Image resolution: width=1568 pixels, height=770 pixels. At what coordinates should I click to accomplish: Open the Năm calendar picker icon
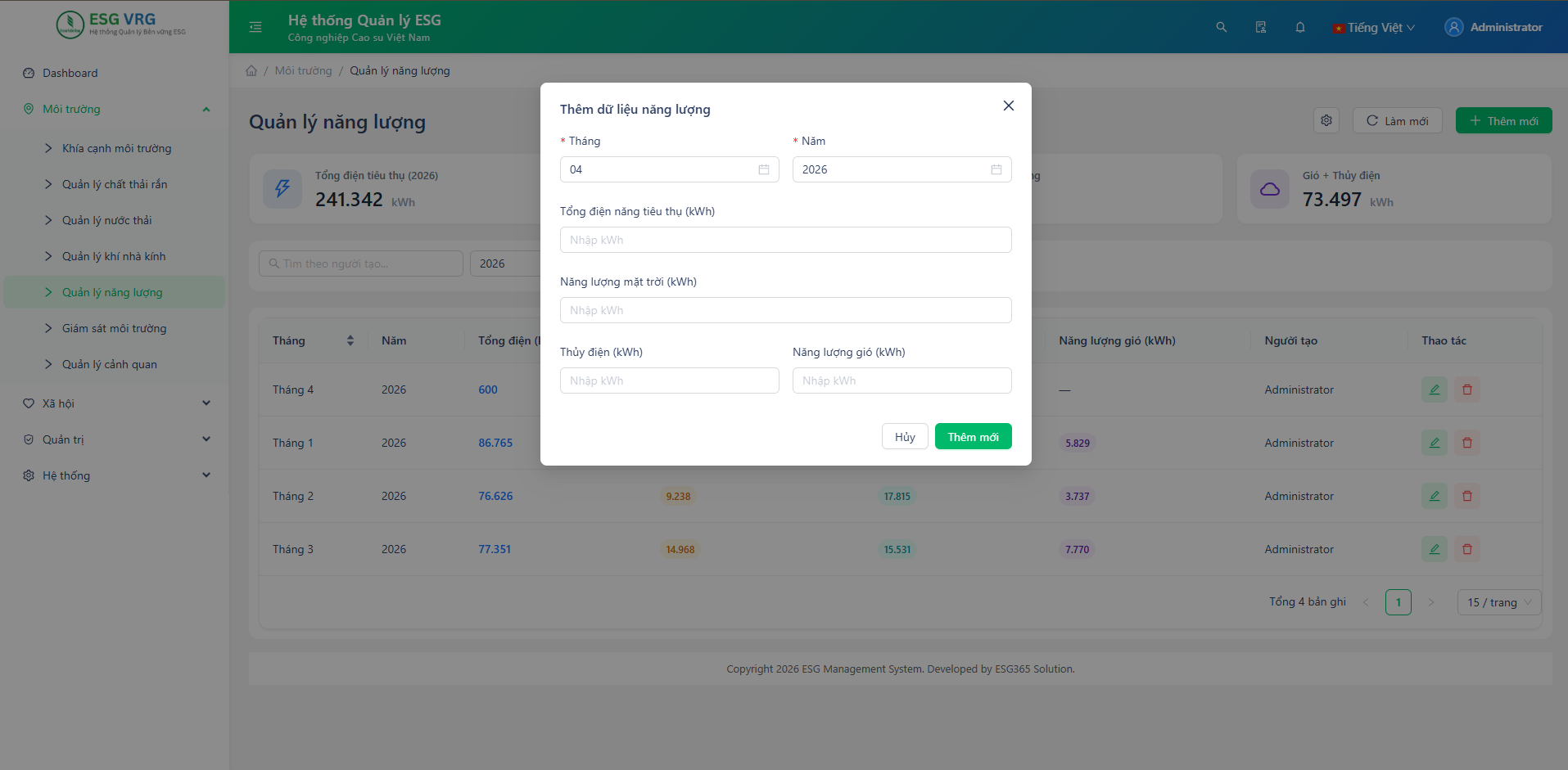[996, 169]
